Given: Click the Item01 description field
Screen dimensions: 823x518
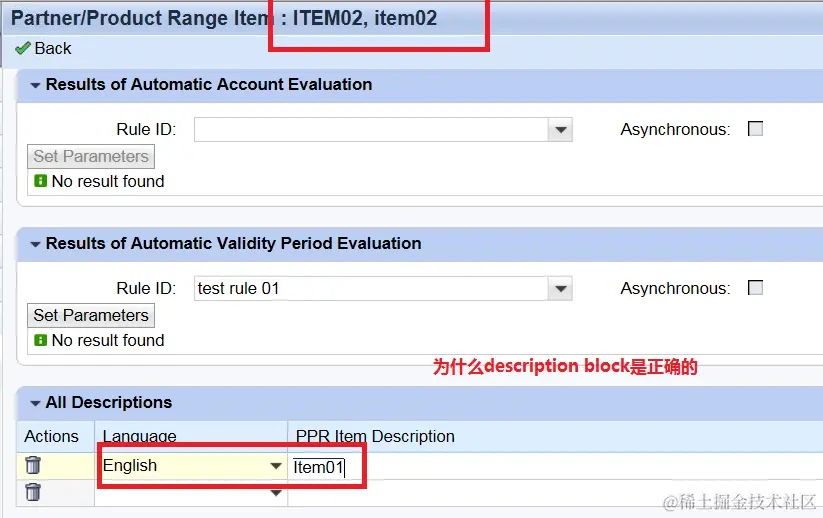Looking at the screenshot, I should pos(555,467).
